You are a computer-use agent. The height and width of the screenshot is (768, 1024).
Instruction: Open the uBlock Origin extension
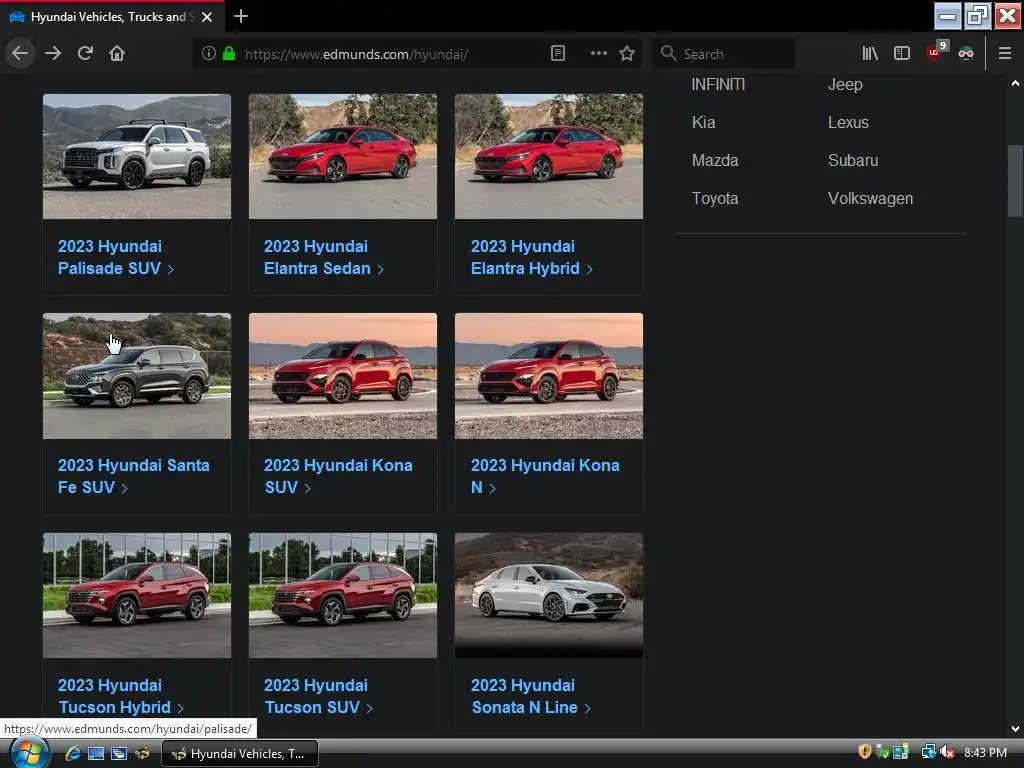coord(936,52)
